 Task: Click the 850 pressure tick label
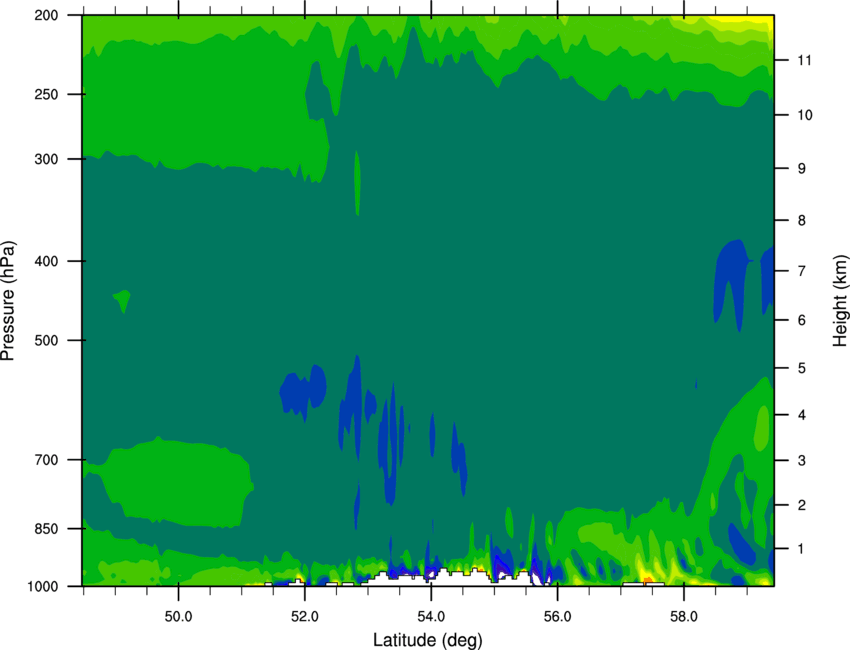(x=47, y=529)
